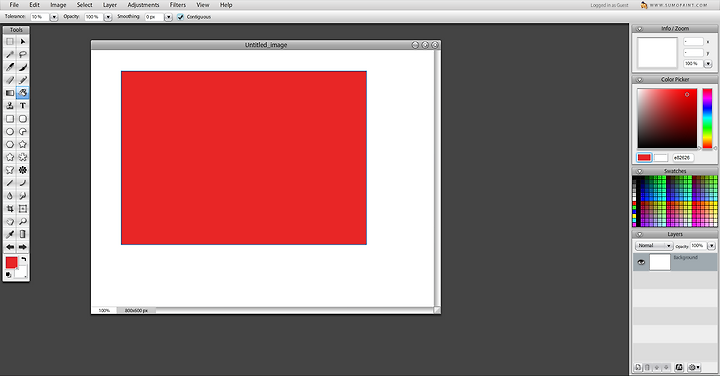
Task: Select the Line tool
Action: click(x=10, y=183)
